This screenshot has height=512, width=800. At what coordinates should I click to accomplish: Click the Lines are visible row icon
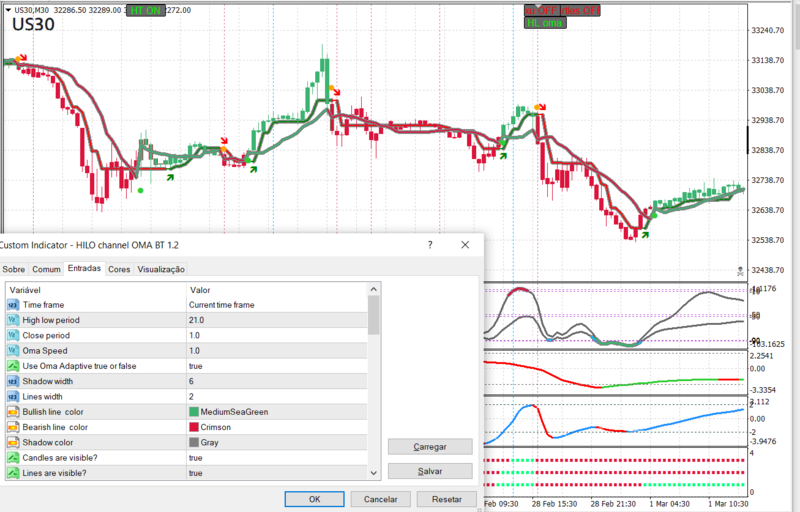click(x=14, y=472)
